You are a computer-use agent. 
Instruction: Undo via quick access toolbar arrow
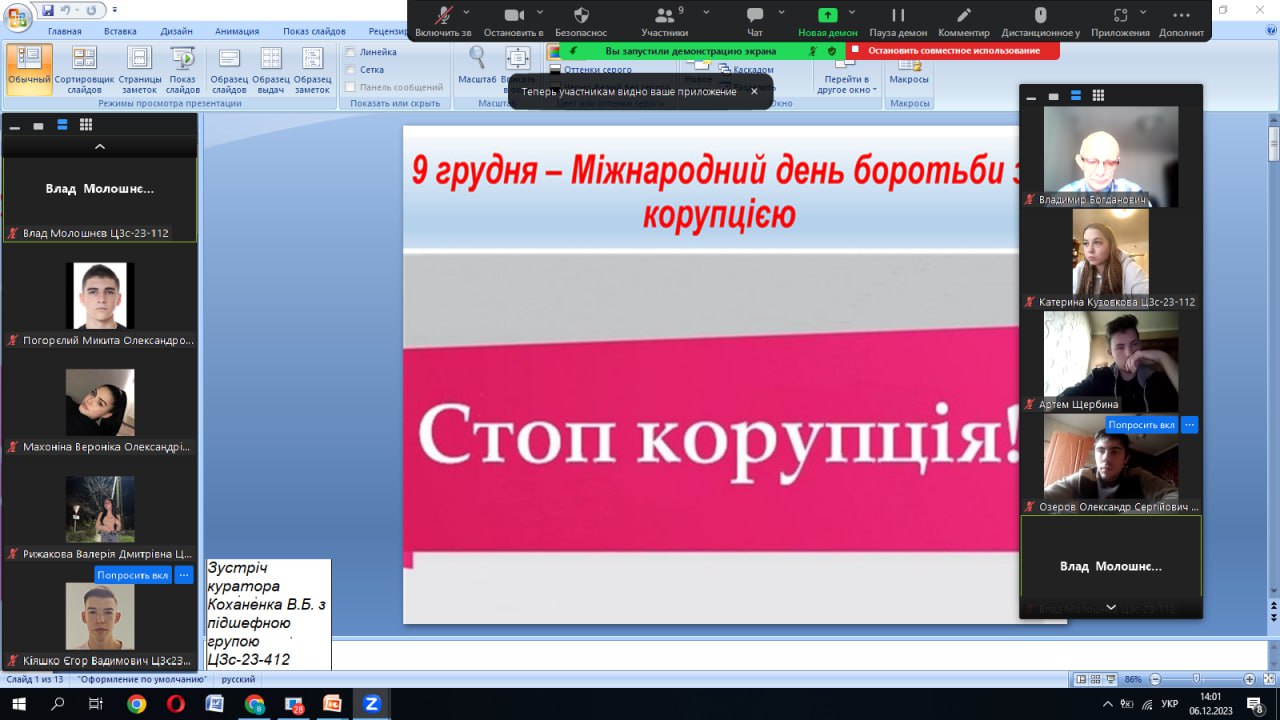point(67,10)
